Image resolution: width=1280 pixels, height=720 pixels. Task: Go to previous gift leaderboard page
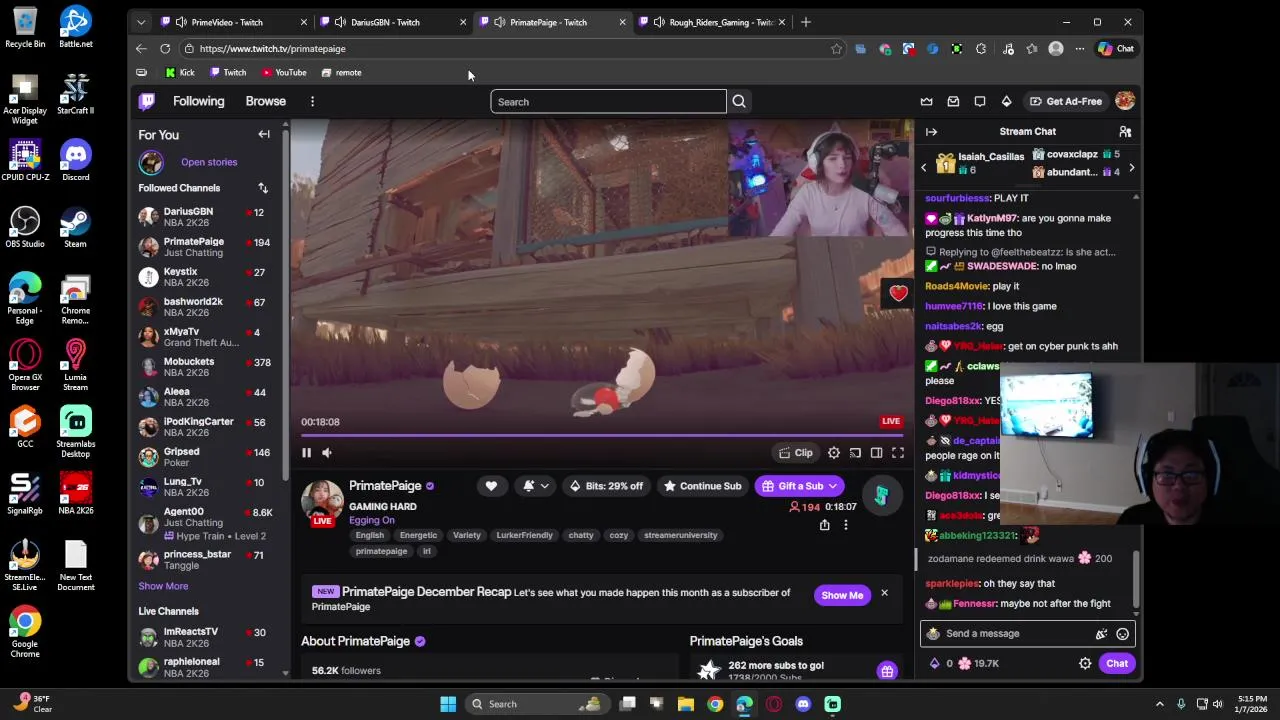(924, 168)
